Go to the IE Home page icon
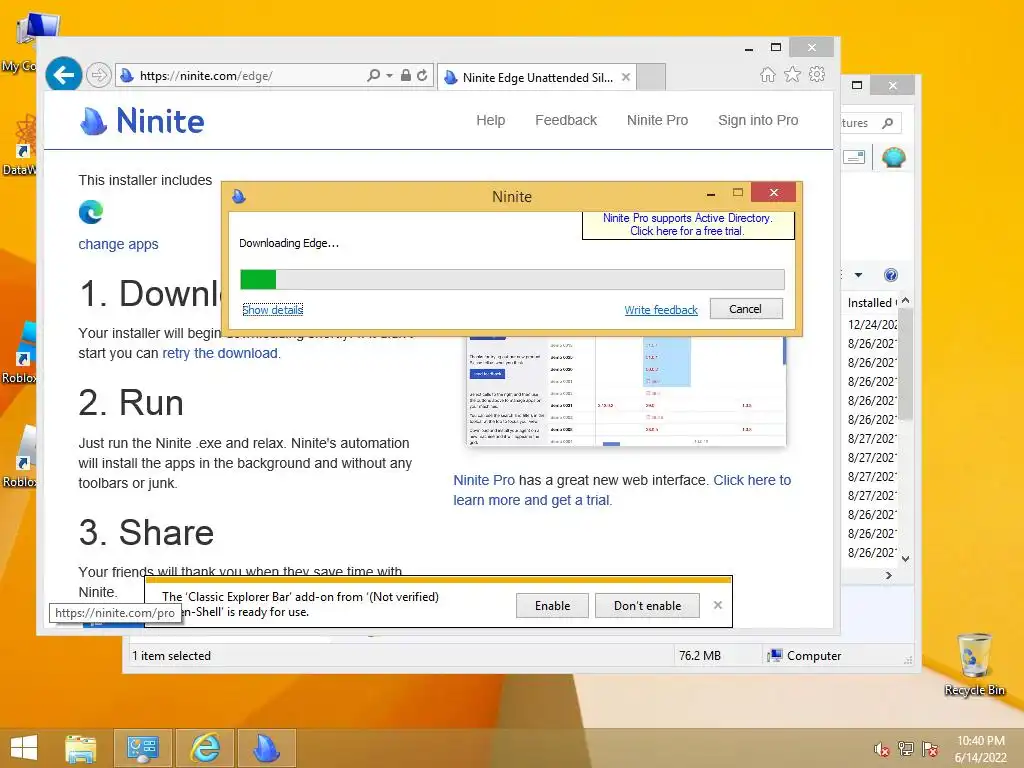 [768, 74]
